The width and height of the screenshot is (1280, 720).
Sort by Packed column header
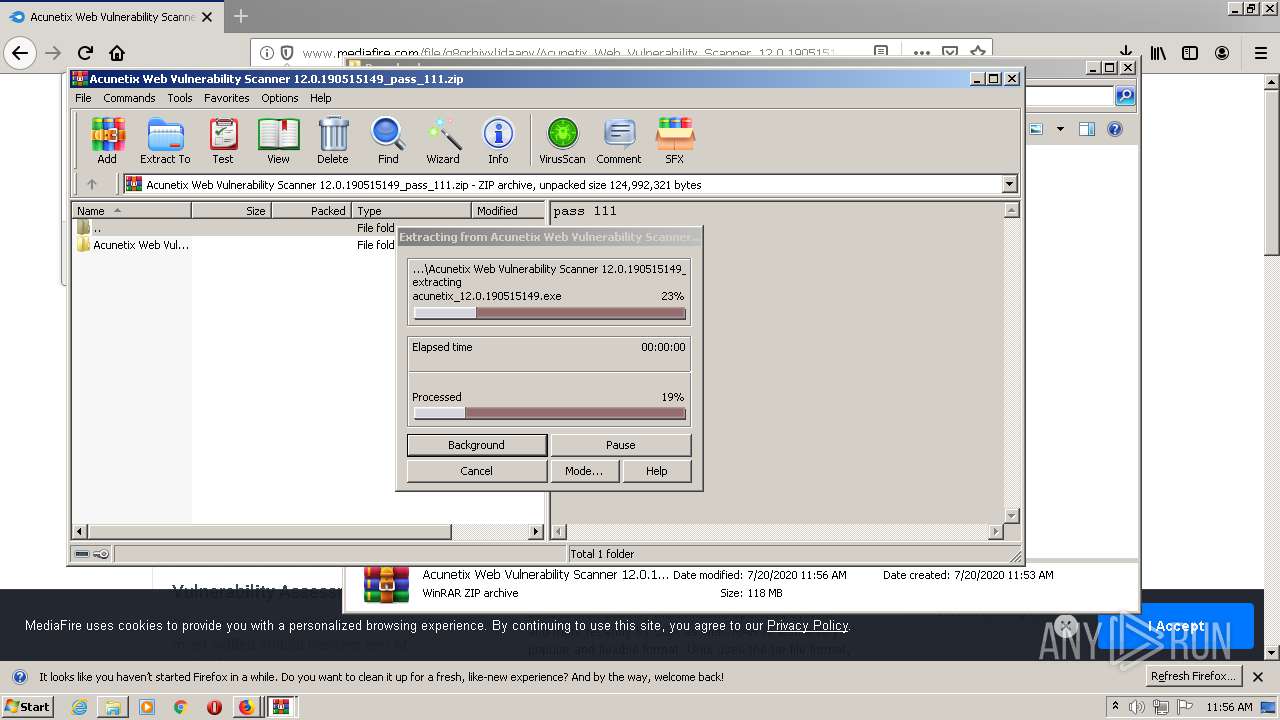click(311, 210)
